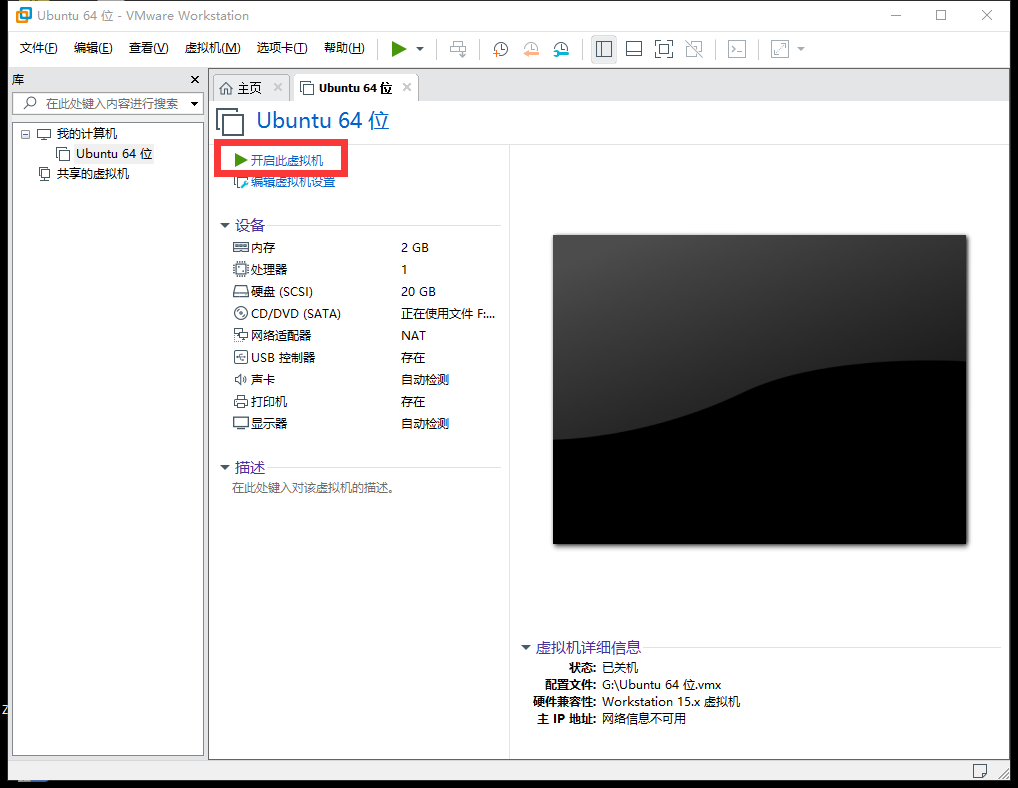This screenshot has height=788, width=1018.
Task: Collapse the 描述 section
Action: 225,467
